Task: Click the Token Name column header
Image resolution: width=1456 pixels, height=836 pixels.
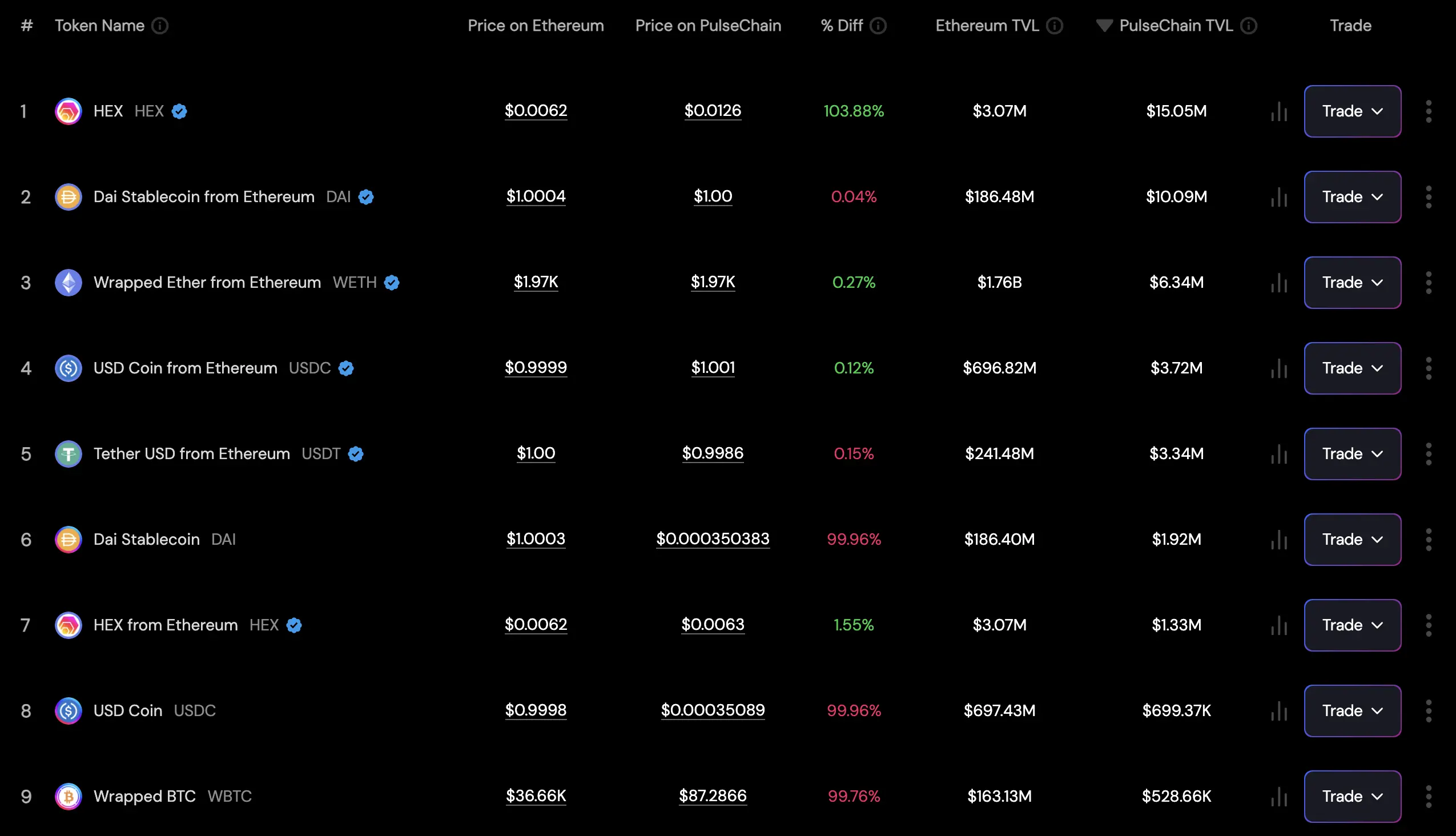Action: tap(99, 26)
